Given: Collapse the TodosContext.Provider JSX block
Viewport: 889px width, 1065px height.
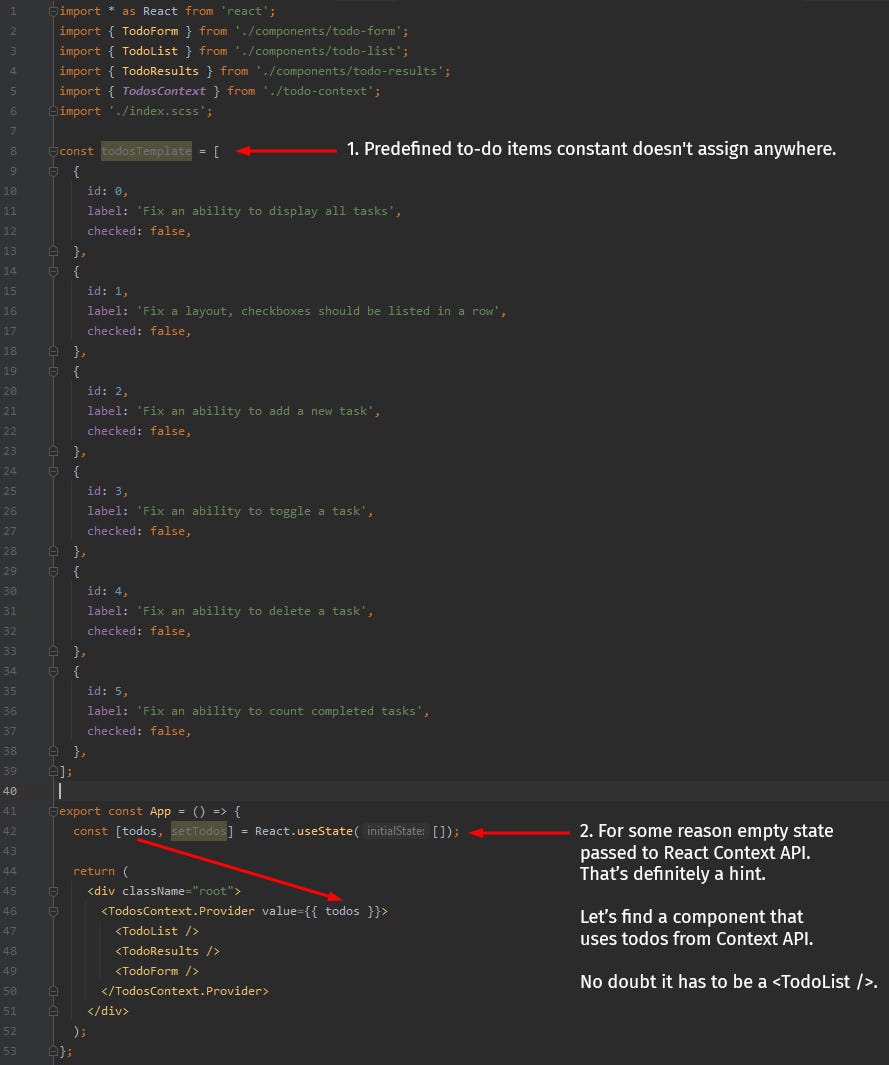Looking at the screenshot, I should pos(55,911).
